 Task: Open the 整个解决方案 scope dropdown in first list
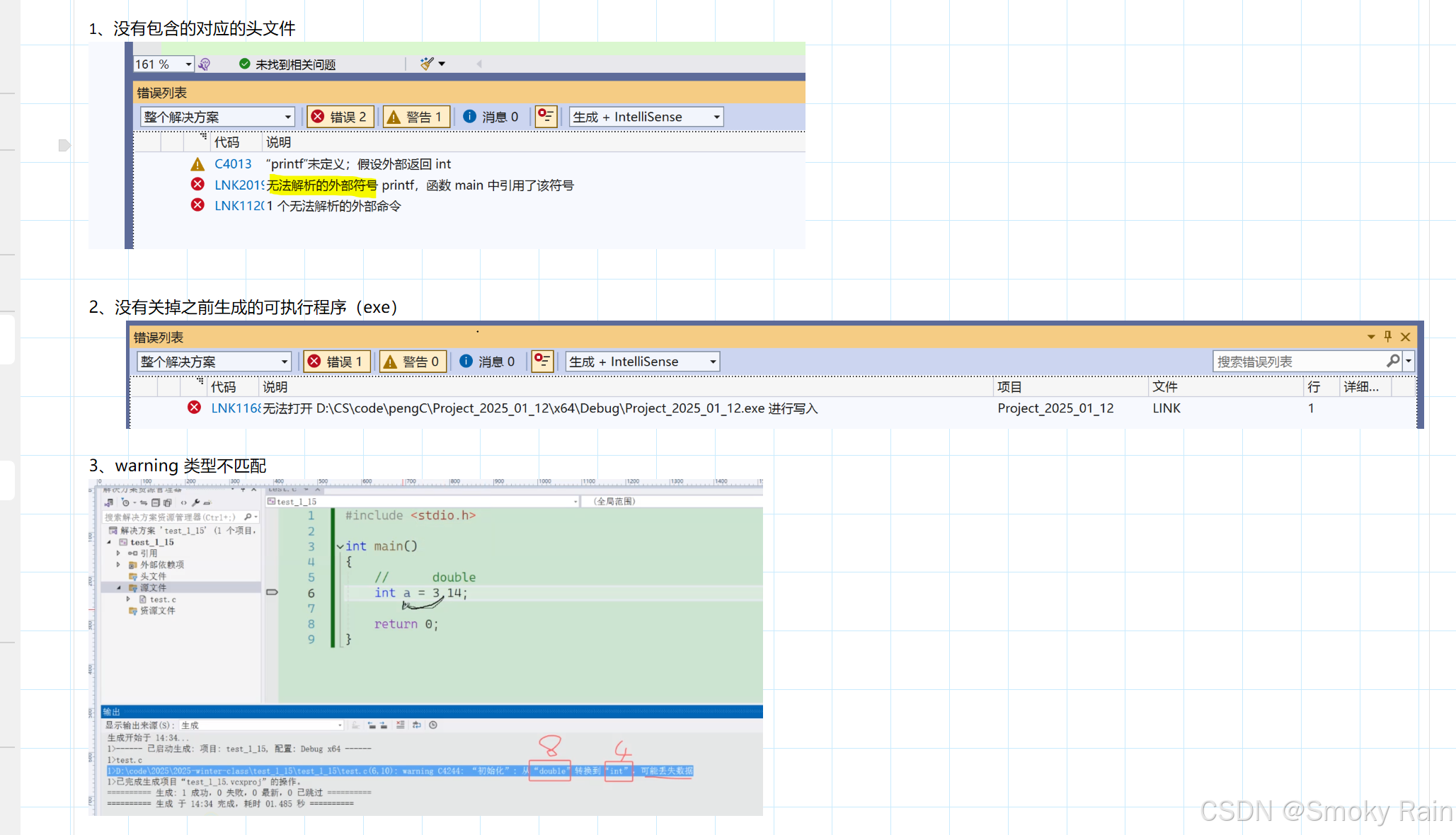pos(287,117)
